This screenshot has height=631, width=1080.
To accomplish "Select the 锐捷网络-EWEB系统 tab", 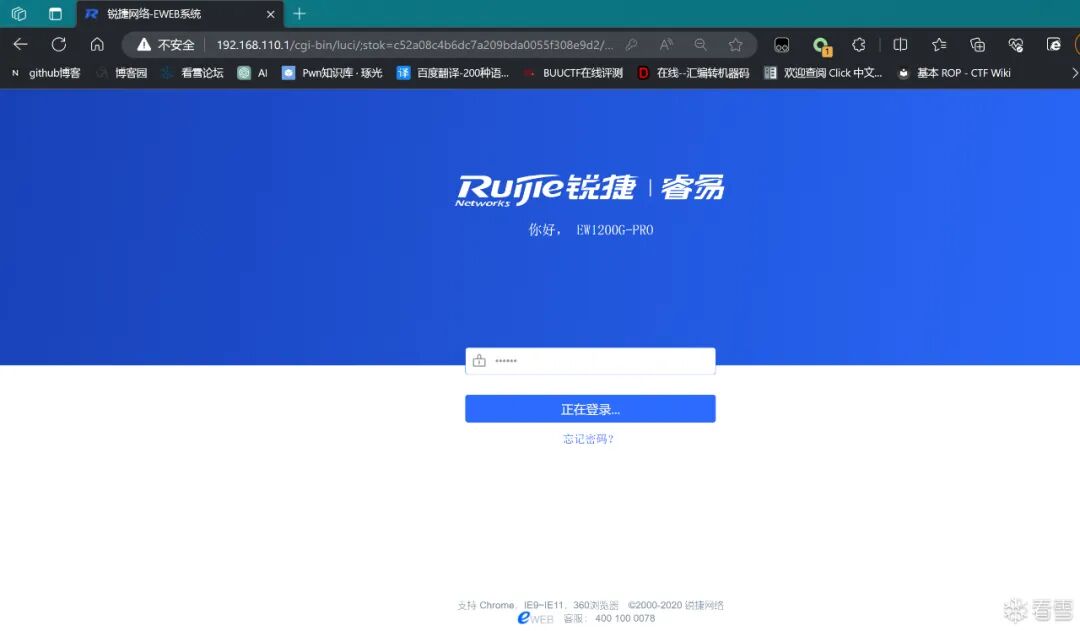I will pyautogui.click(x=180, y=14).
